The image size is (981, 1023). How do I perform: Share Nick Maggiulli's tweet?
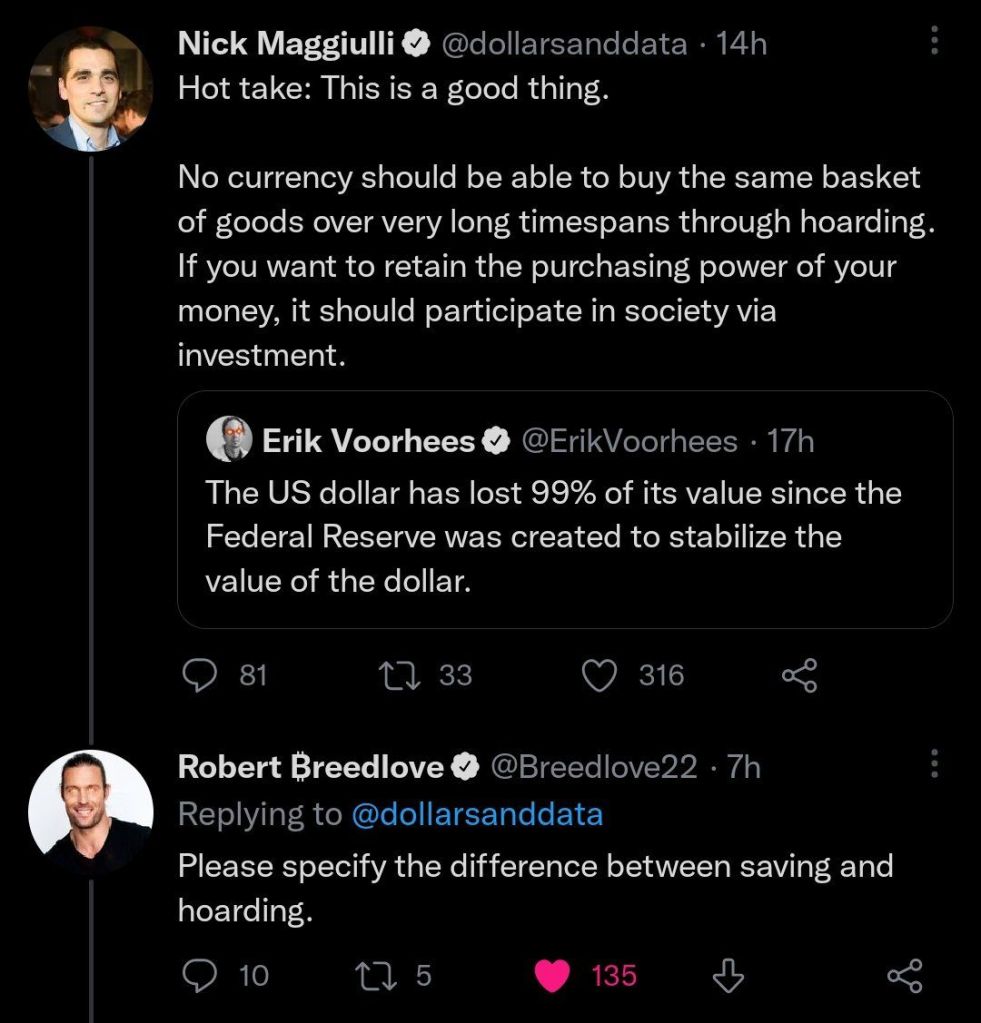(799, 676)
